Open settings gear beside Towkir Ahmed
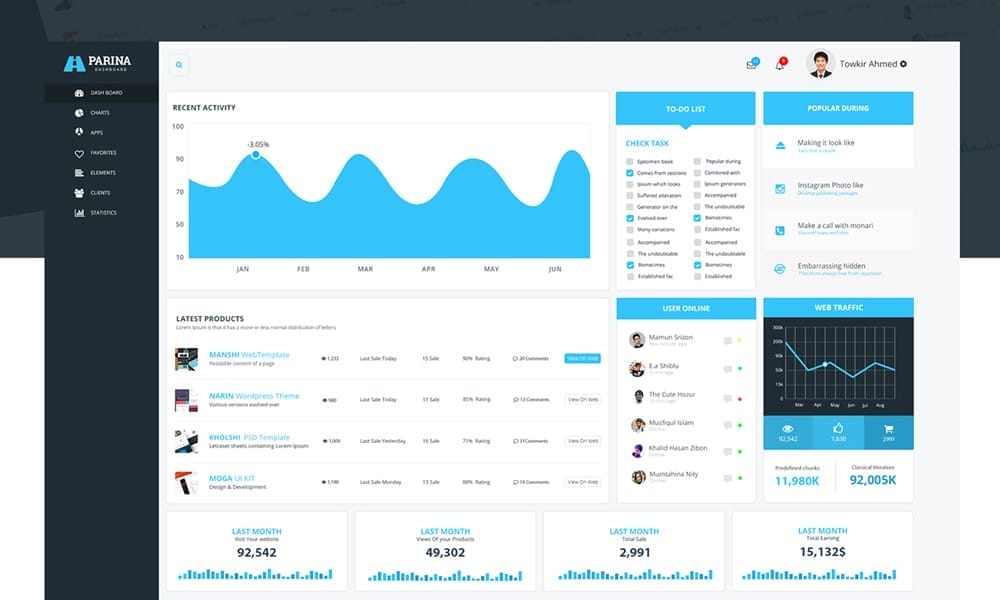 903,64
